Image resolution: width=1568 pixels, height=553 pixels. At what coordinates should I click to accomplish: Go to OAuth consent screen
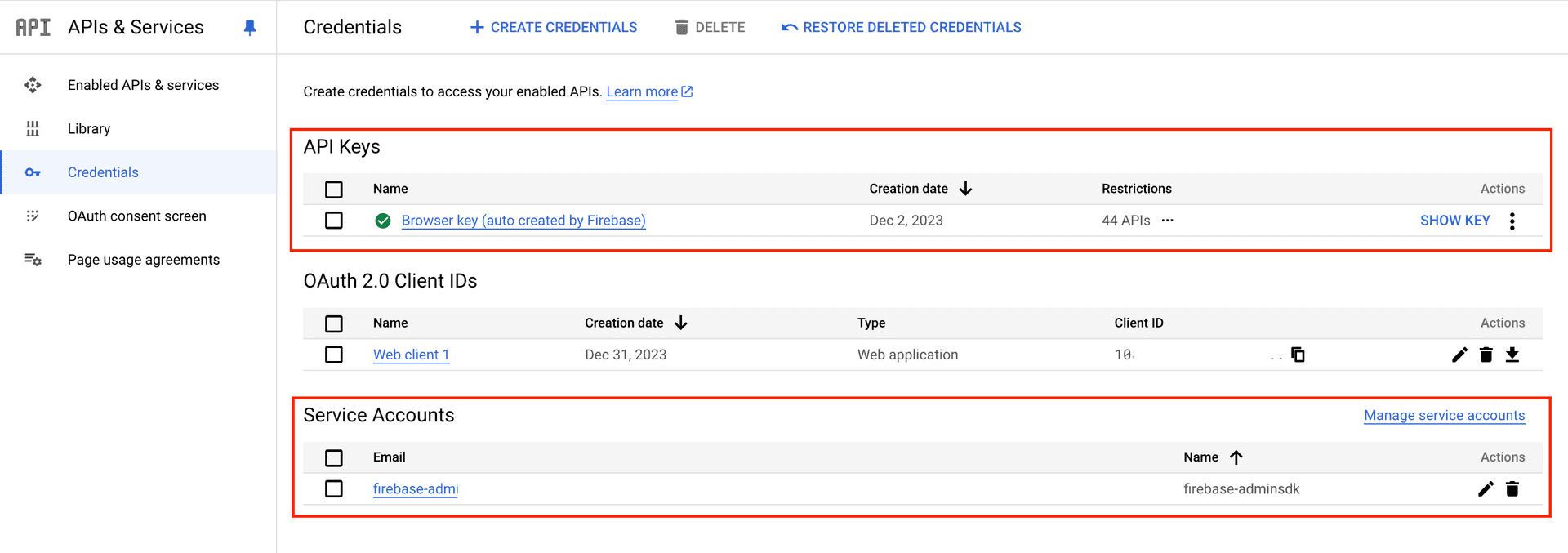click(x=139, y=216)
